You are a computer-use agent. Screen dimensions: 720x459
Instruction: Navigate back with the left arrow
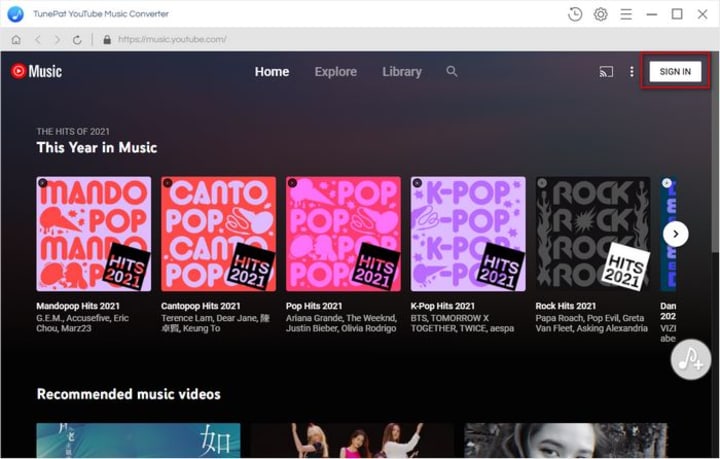pyautogui.click(x=38, y=40)
